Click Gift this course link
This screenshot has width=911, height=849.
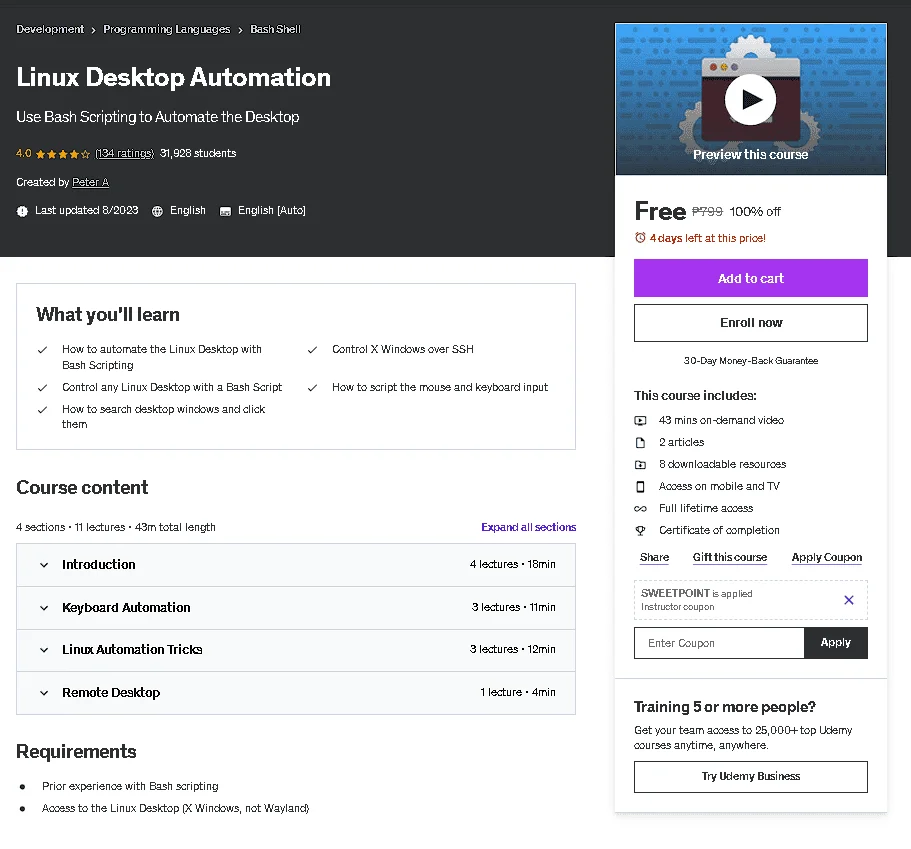[x=730, y=557]
